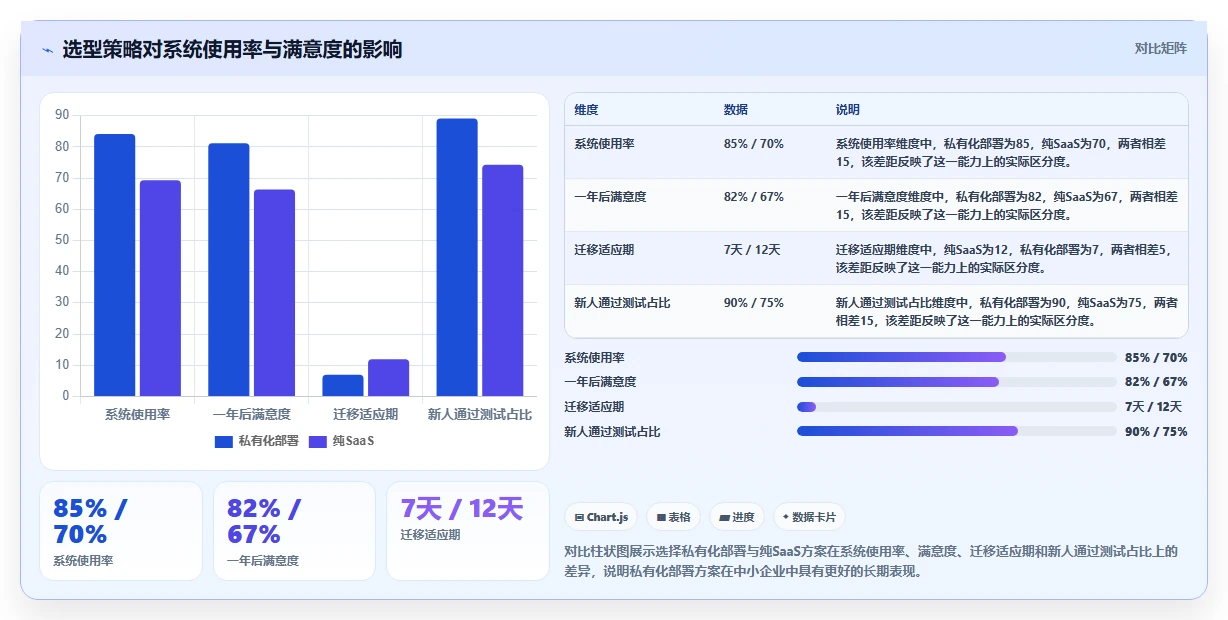Click the 系统使用率 progress bar

coord(956,357)
